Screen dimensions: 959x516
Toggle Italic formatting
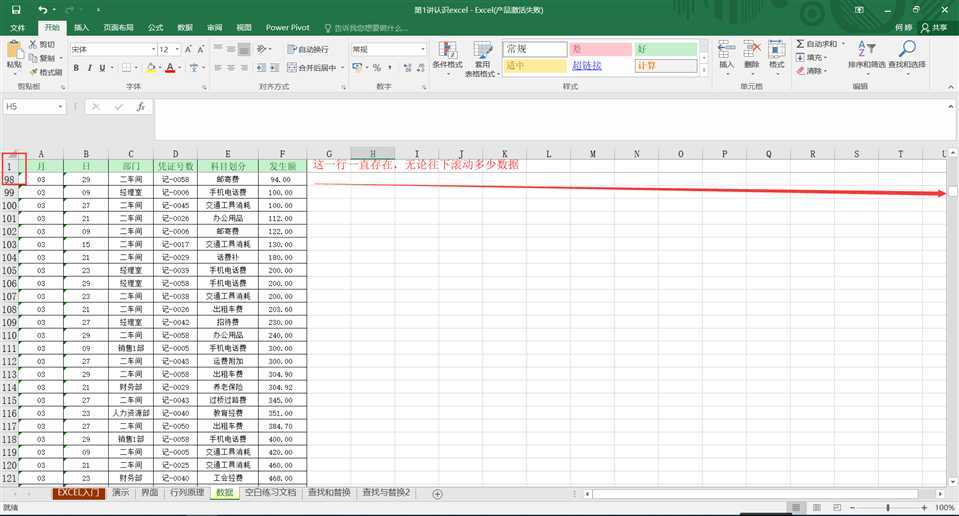[x=89, y=68]
